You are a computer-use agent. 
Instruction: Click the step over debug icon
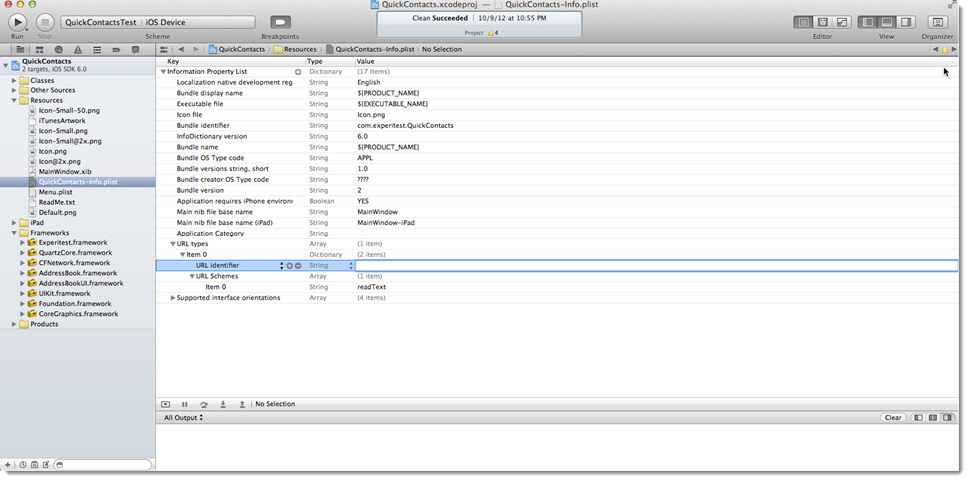[204, 404]
